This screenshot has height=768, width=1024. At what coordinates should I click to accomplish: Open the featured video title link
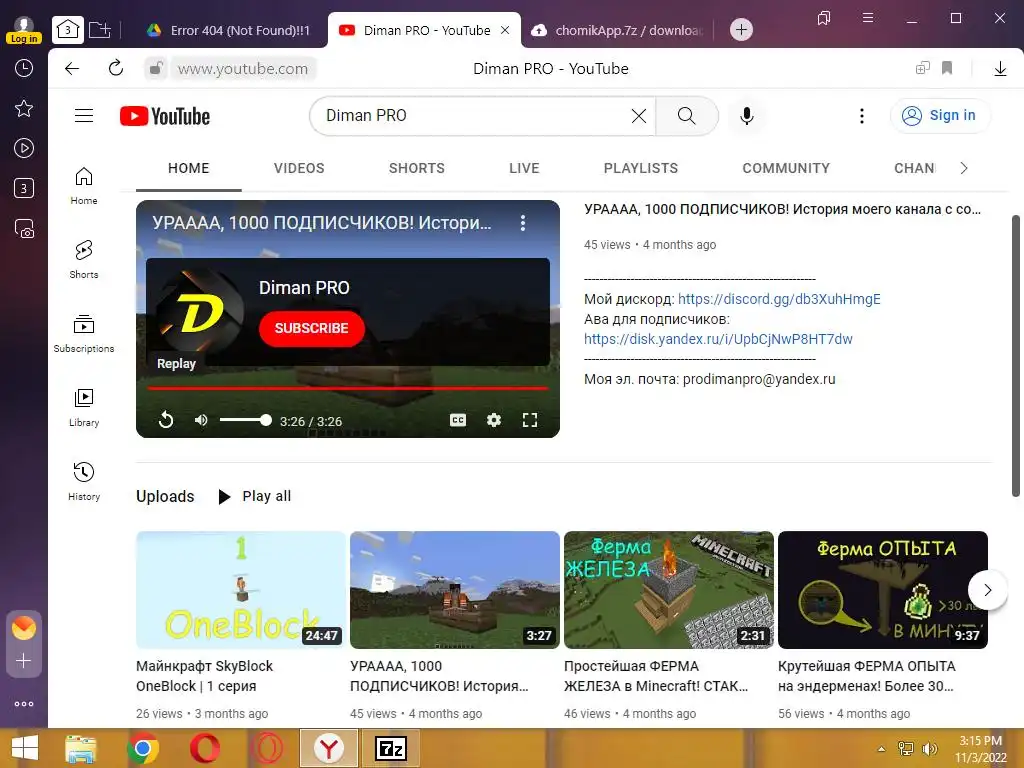click(x=782, y=209)
